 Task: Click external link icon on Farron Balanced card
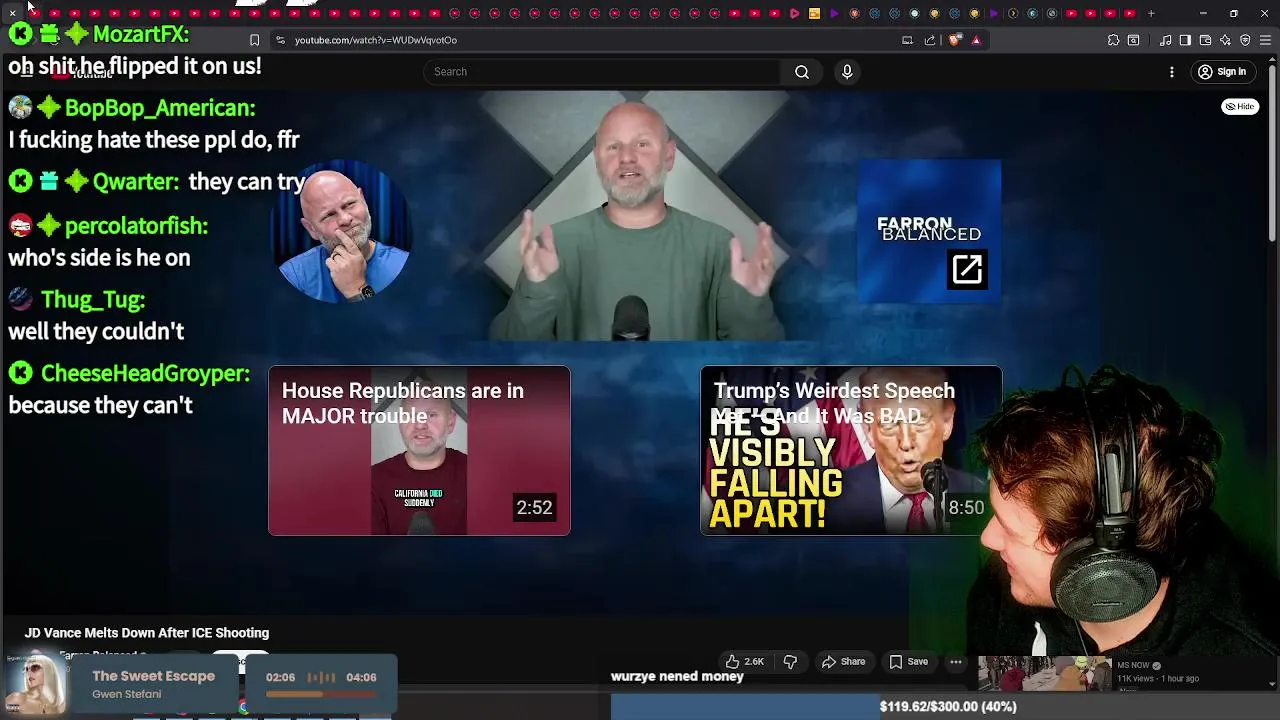coord(967,269)
